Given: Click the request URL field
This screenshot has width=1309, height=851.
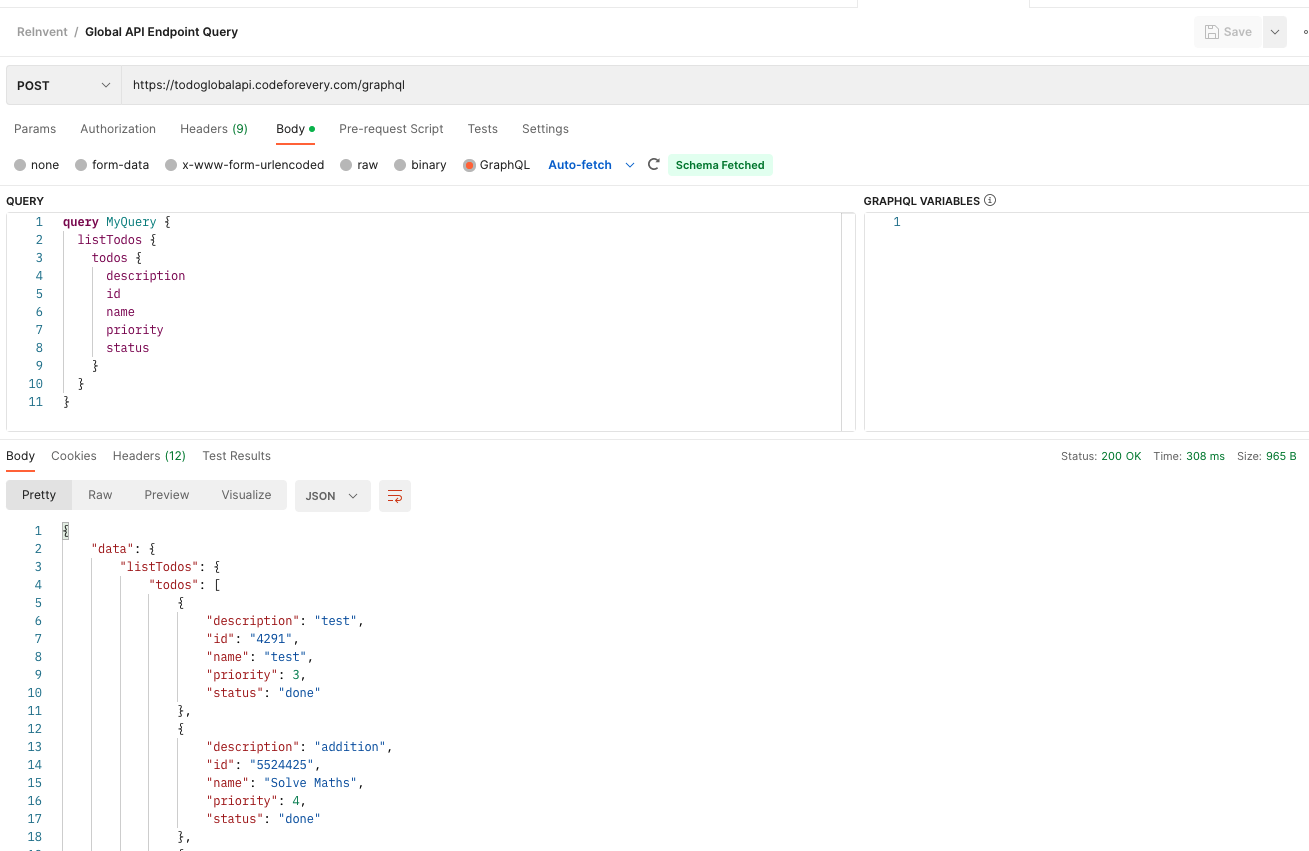Looking at the screenshot, I should (x=714, y=86).
